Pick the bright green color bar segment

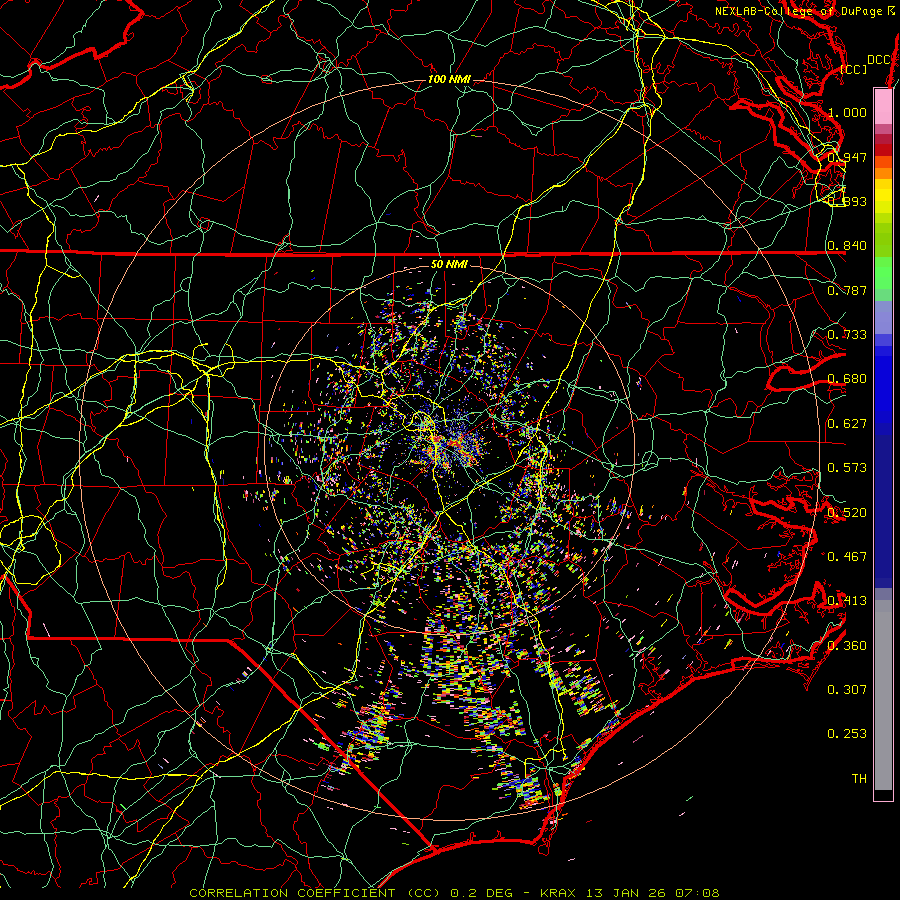tap(883, 274)
